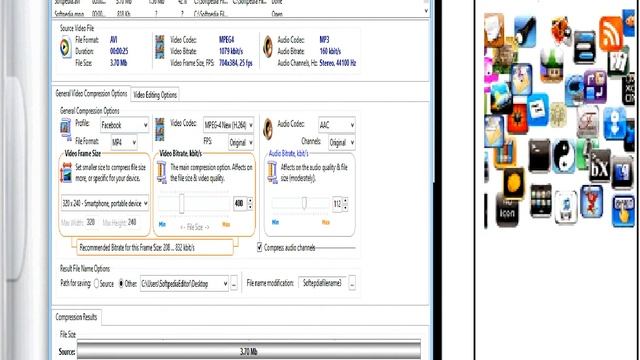Click the Min label under the Video Bitrate slider

162,224
